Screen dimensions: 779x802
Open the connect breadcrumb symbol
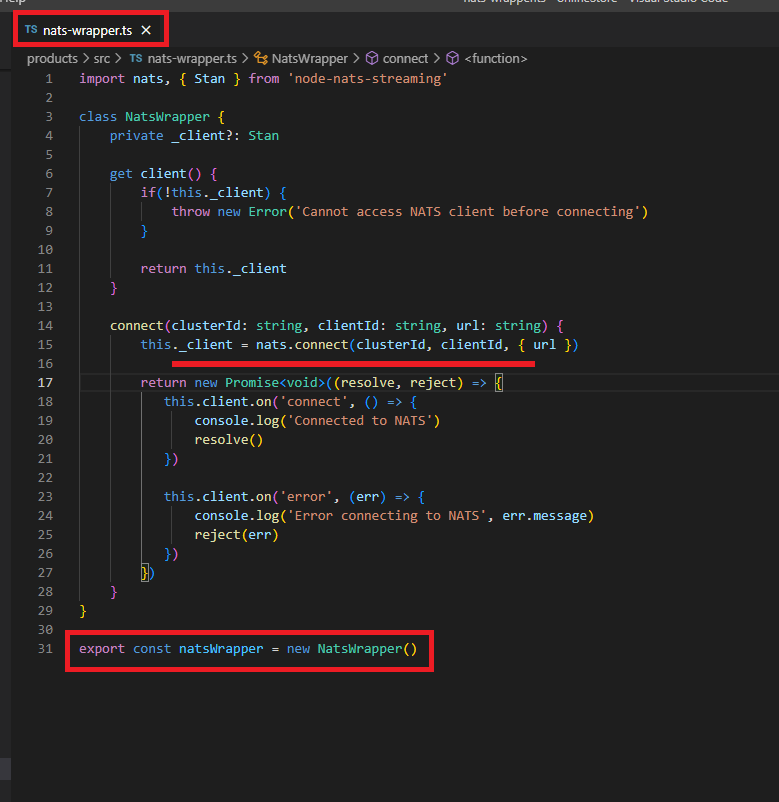(x=405, y=59)
